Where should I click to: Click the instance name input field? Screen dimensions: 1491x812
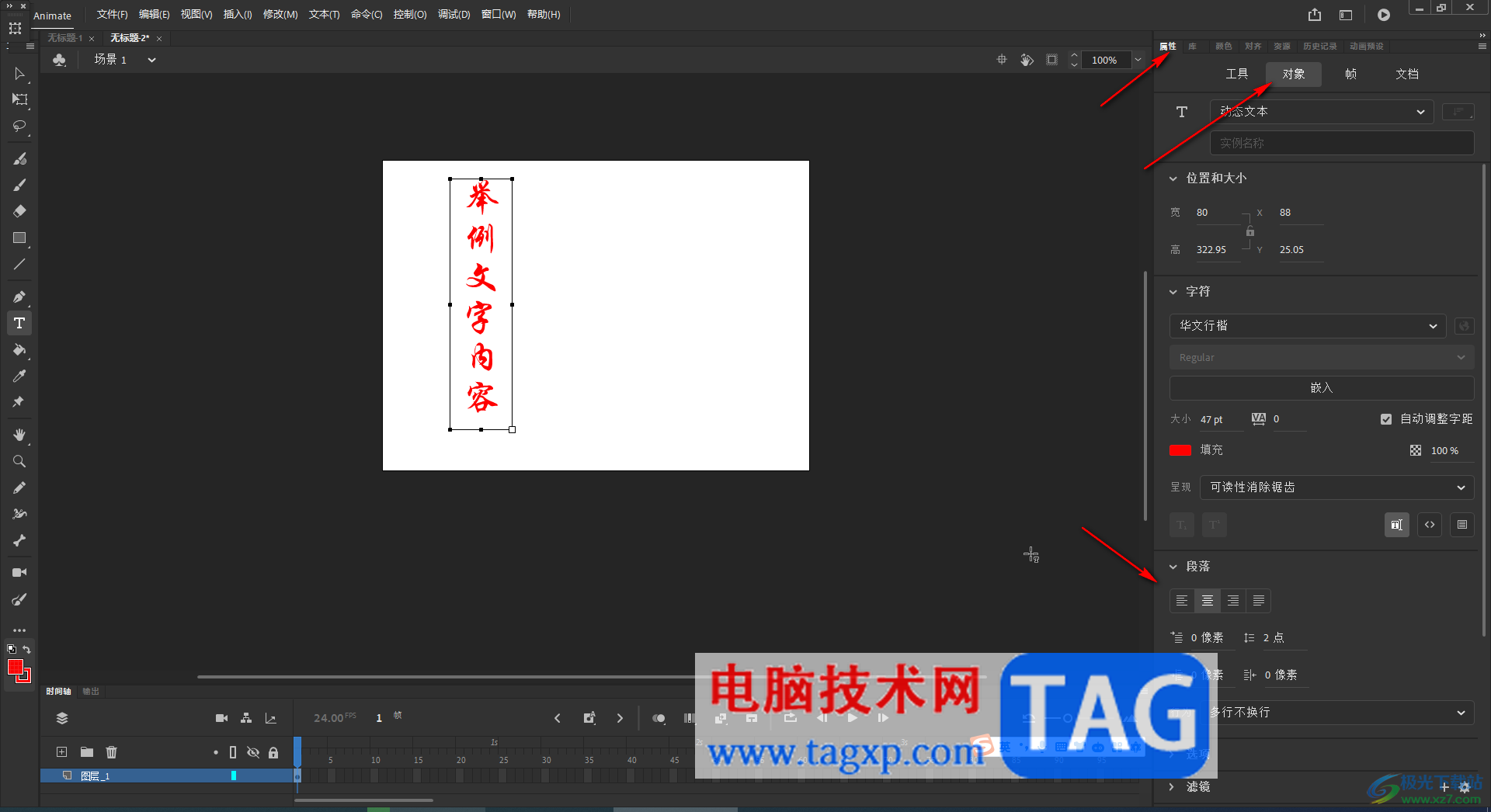[1342, 143]
